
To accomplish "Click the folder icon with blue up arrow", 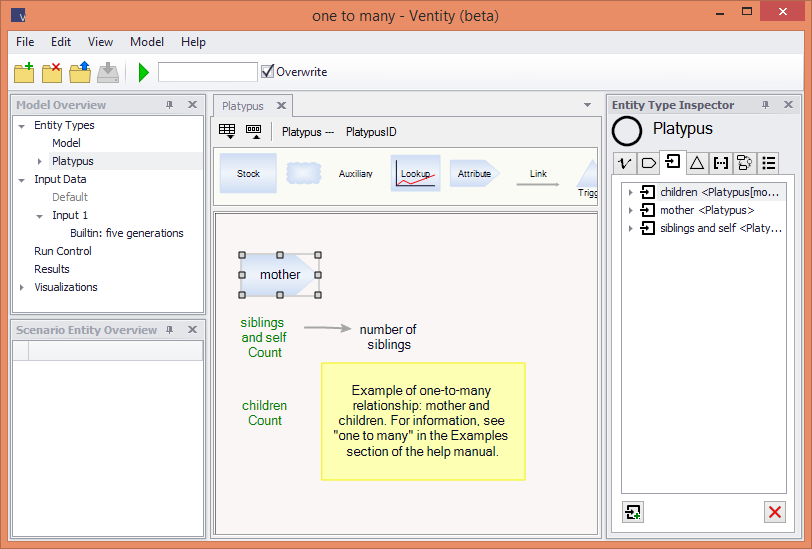I will click(x=80, y=73).
